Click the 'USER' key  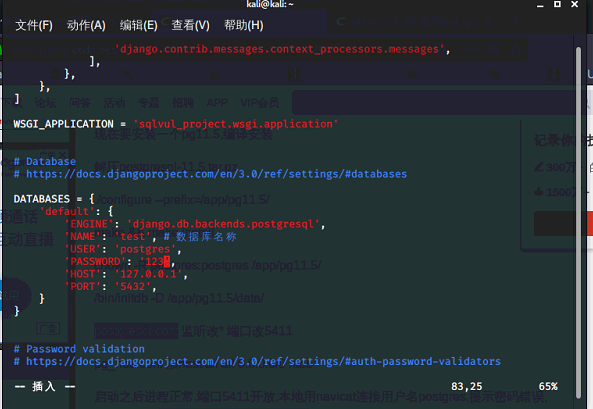point(82,249)
